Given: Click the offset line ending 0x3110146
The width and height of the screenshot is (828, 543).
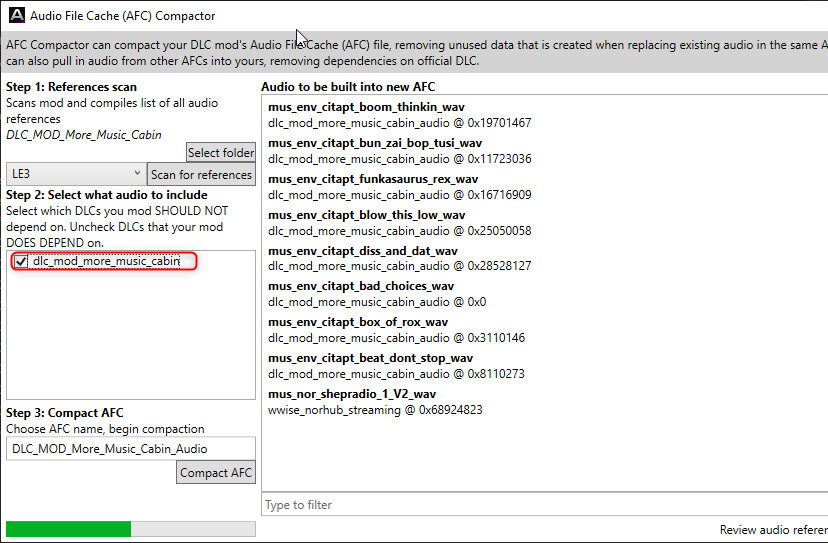Looking at the screenshot, I should 396,338.
